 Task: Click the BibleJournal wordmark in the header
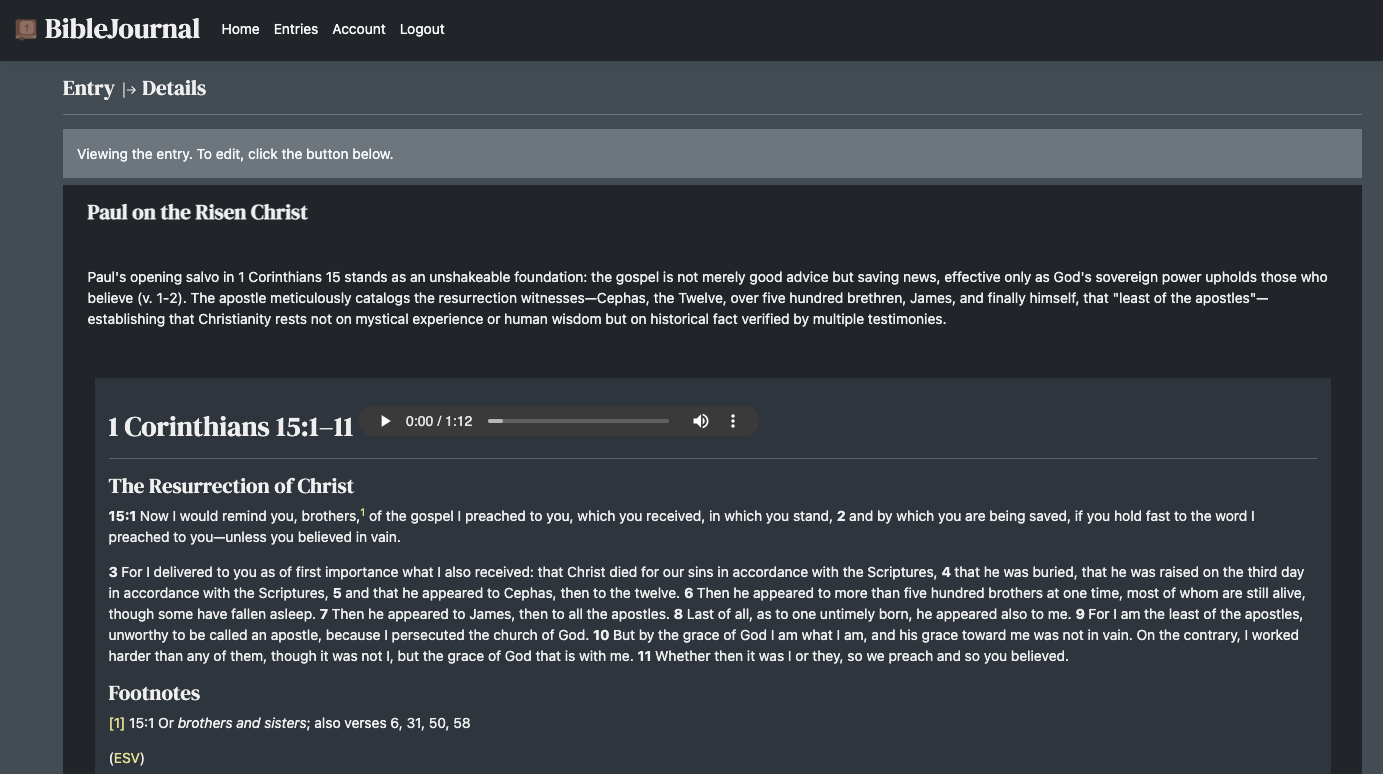tap(120, 28)
